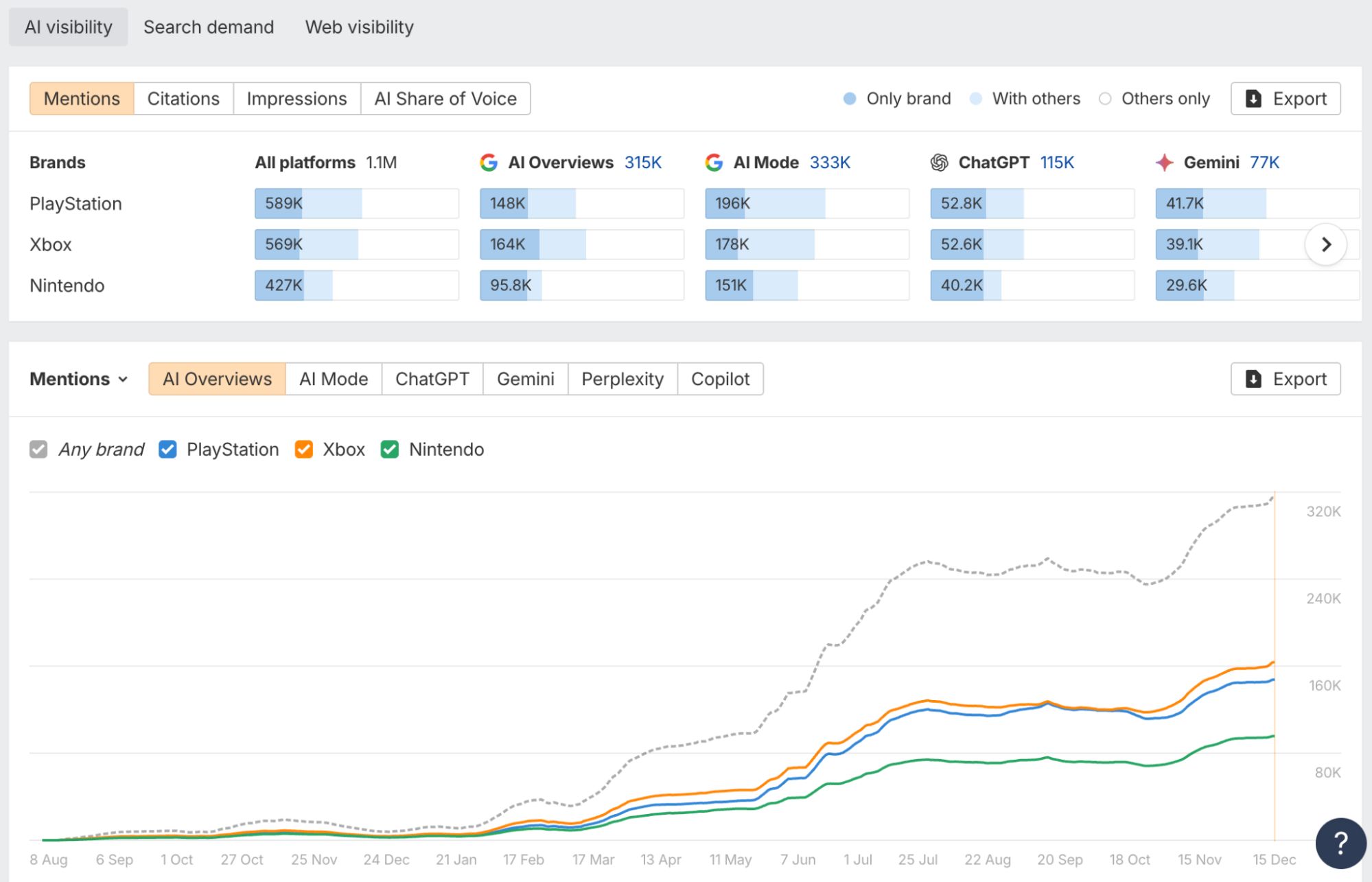Image resolution: width=1372 pixels, height=882 pixels.
Task: Uncheck the PlayStation chart checkbox
Action: [x=167, y=450]
